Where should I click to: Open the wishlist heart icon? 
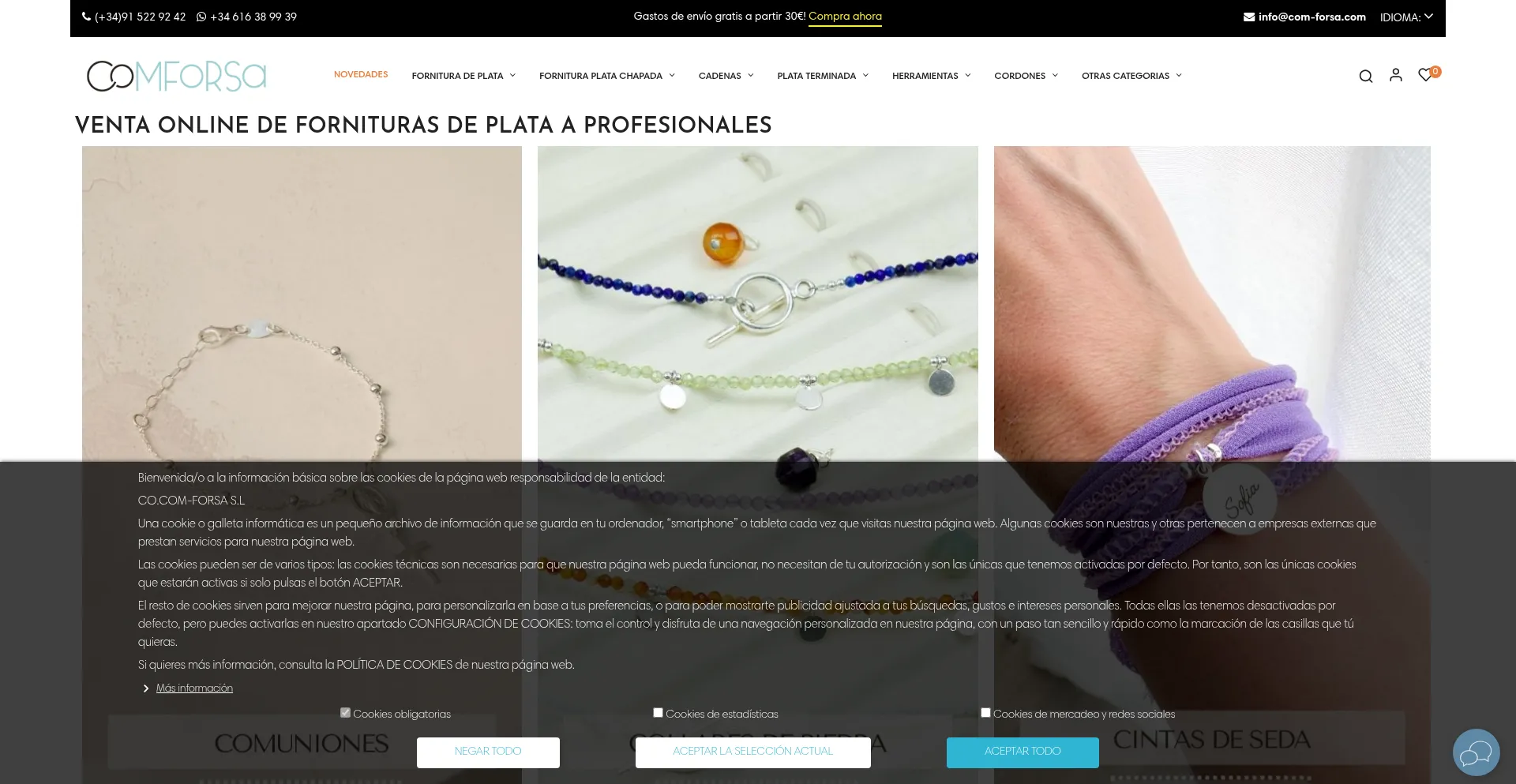coord(1425,75)
